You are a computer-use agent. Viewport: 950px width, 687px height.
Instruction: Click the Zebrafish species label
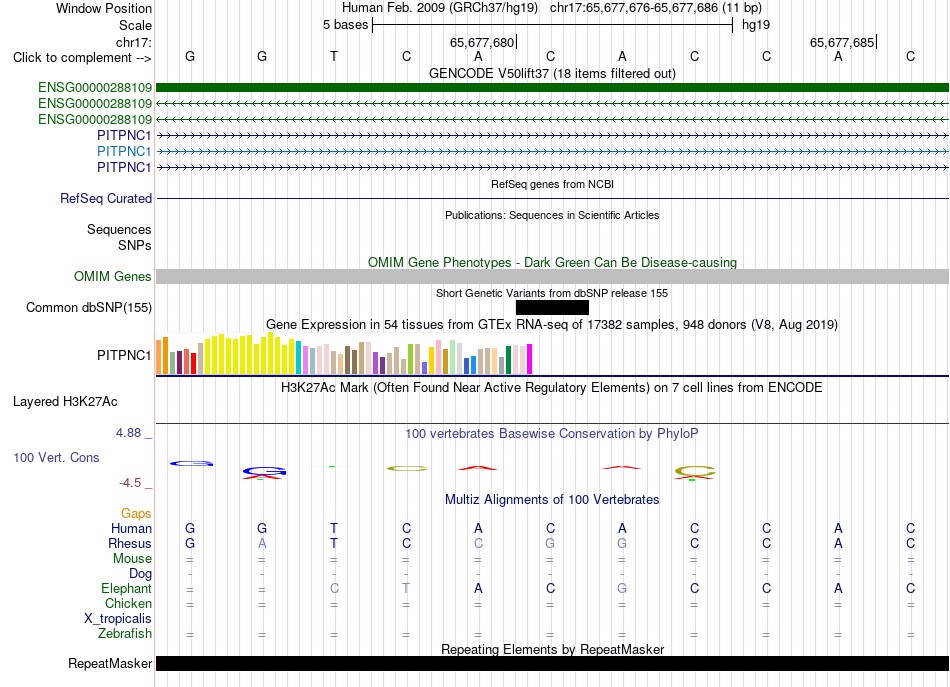125,633
